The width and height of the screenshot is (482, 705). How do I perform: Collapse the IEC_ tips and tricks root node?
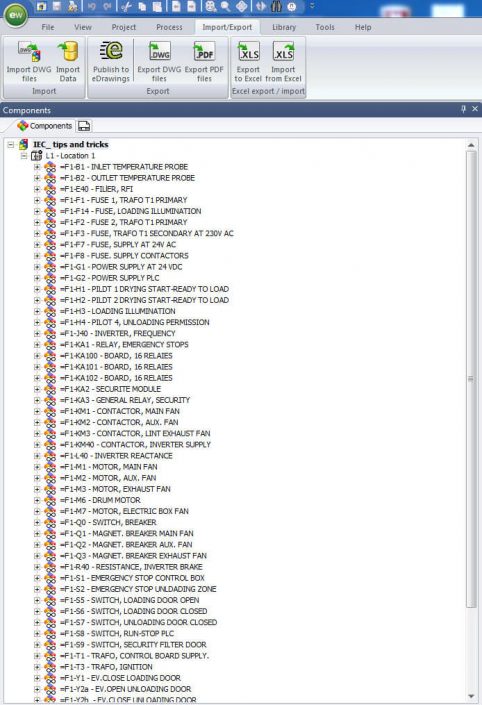[x=11, y=145]
